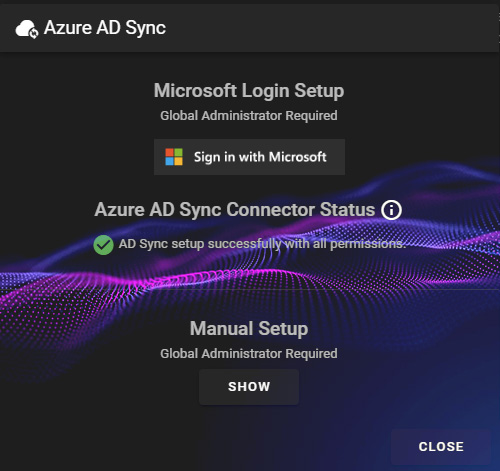Click 'AD Sync setup successfully' status message
500x471 pixels.
pos(262,244)
